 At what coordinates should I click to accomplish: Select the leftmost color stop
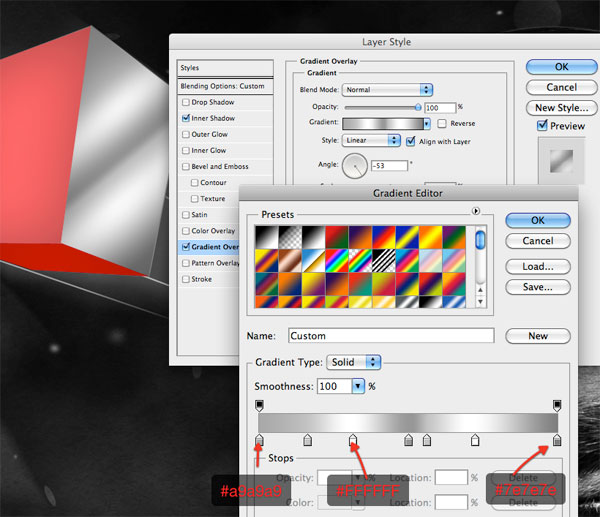pyautogui.click(x=259, y=440)
